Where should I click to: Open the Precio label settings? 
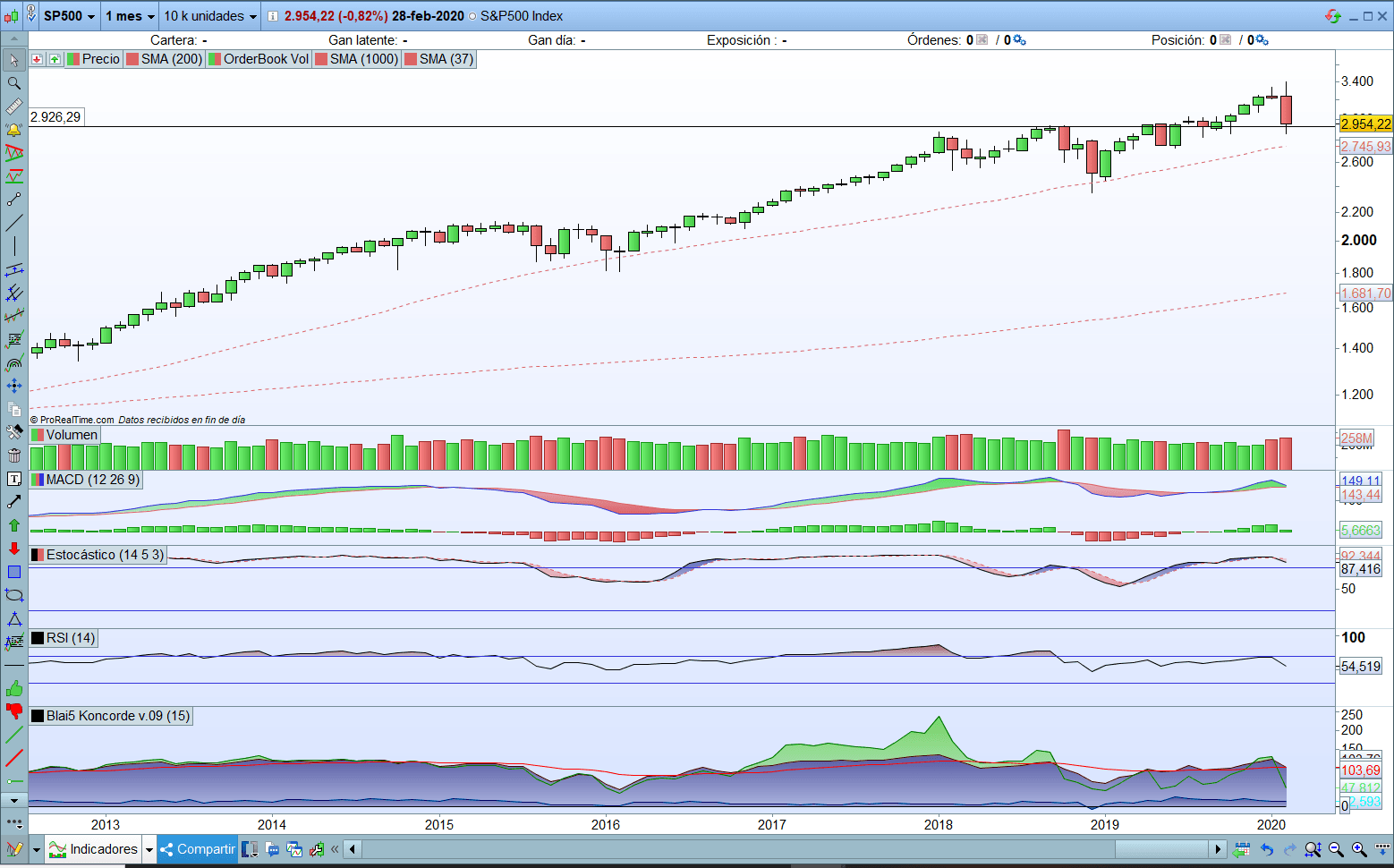pyautogui.click(x=93, y=59)
